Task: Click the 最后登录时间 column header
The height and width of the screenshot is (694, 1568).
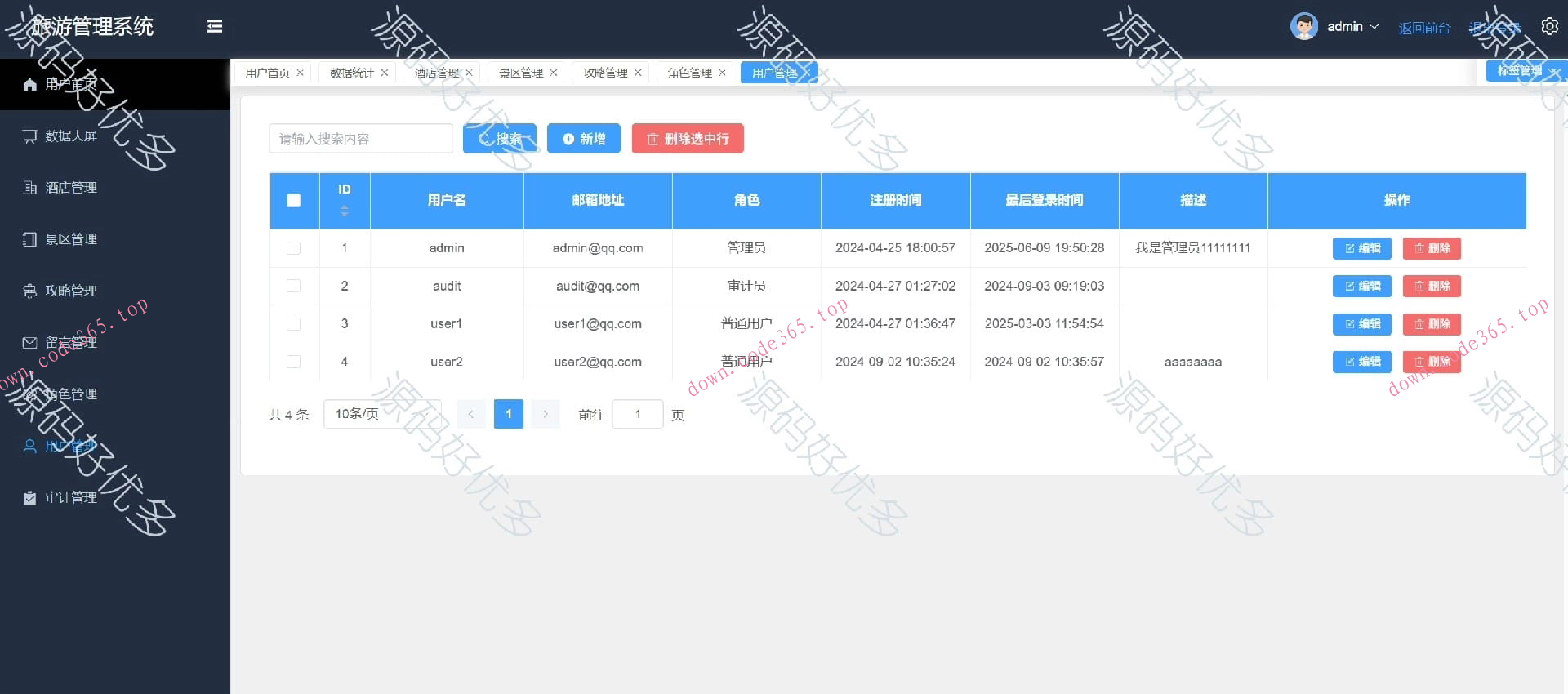Action: [1045, 200]
